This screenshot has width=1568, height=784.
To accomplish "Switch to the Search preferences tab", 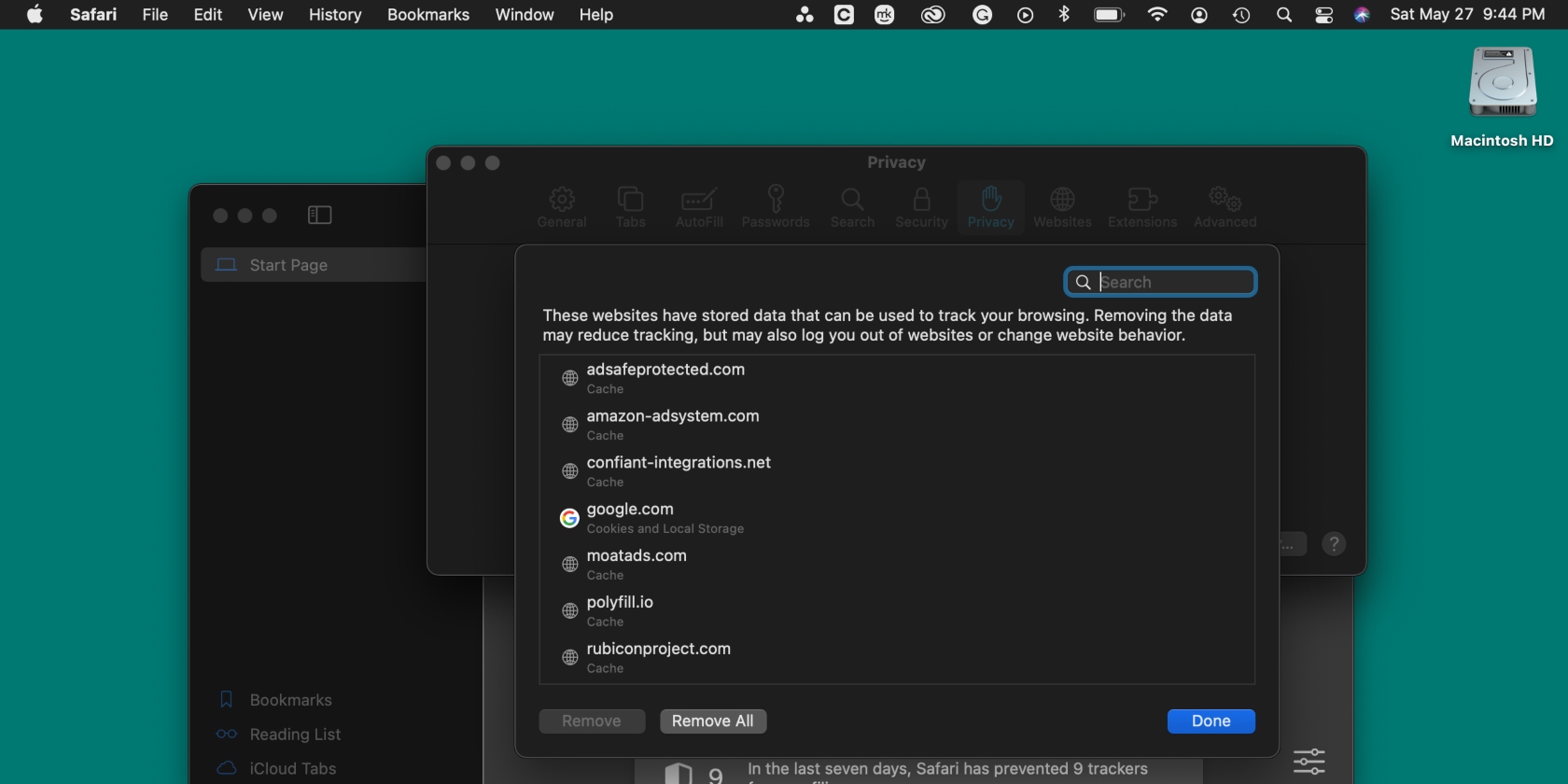I will tap(852, 207).
